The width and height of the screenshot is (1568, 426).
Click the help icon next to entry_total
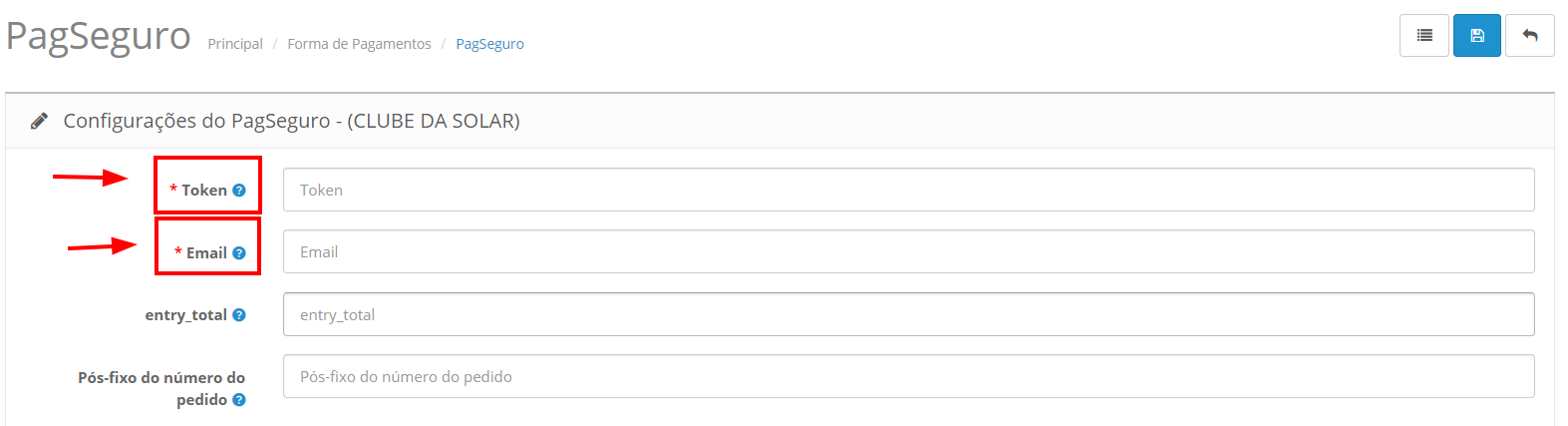pos(239,315)
